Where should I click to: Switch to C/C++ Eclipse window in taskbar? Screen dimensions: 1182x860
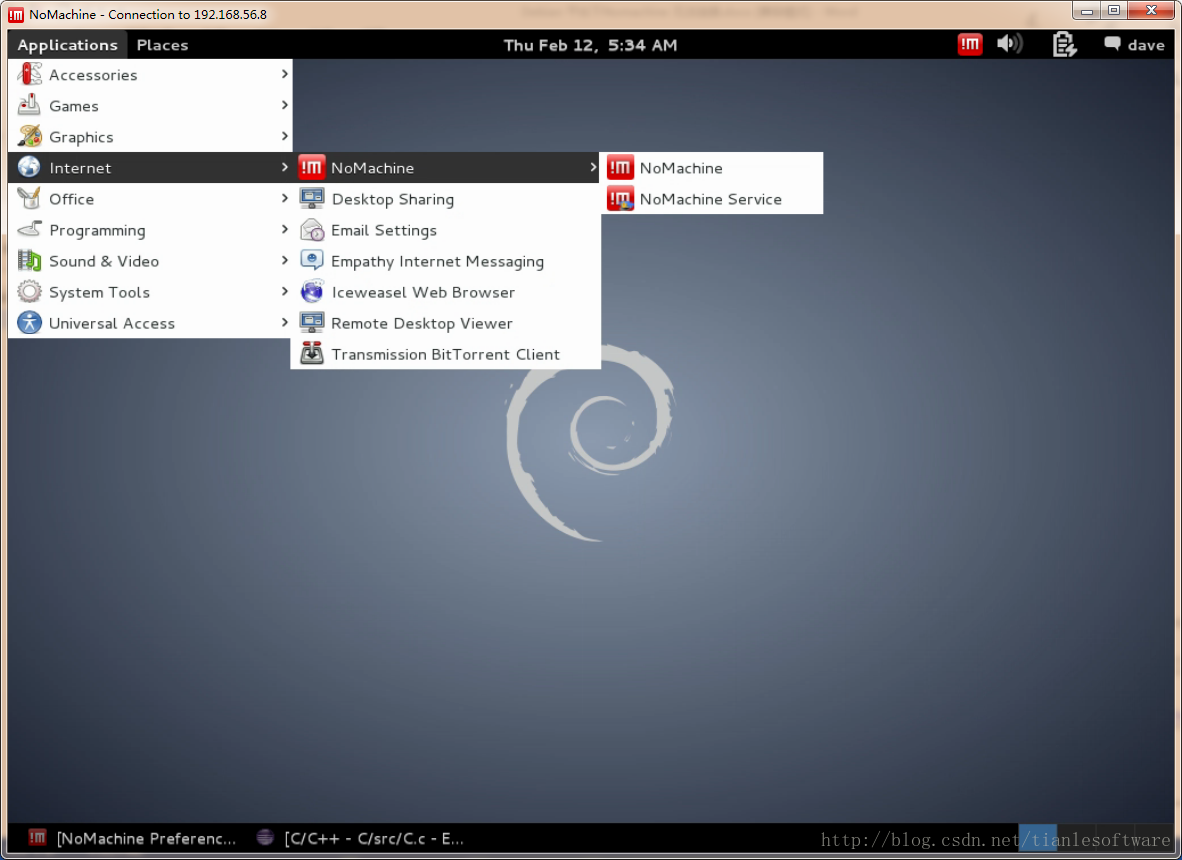(x=360, y=838)
